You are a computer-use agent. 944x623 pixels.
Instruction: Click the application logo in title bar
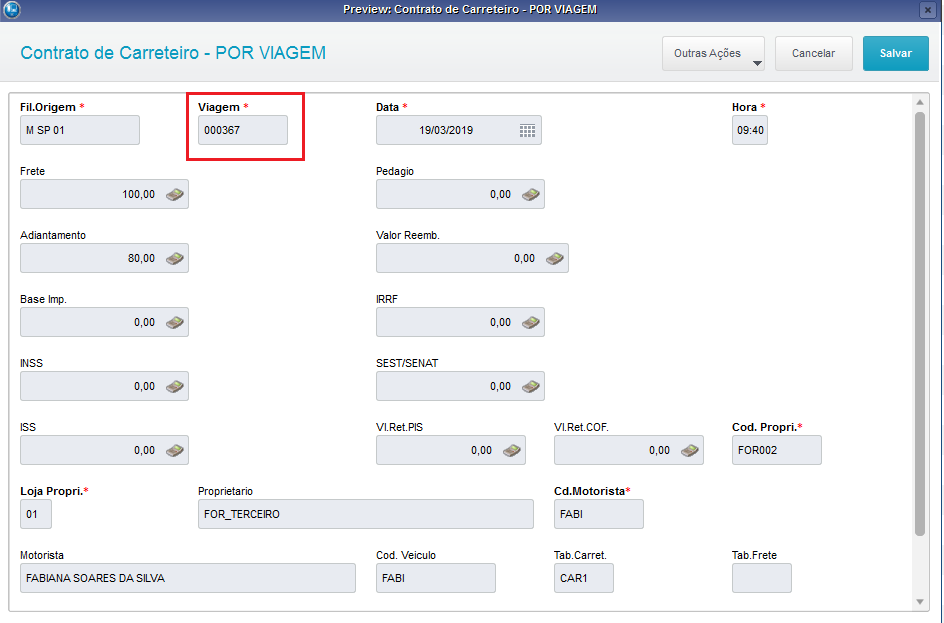tap(11, 10)
